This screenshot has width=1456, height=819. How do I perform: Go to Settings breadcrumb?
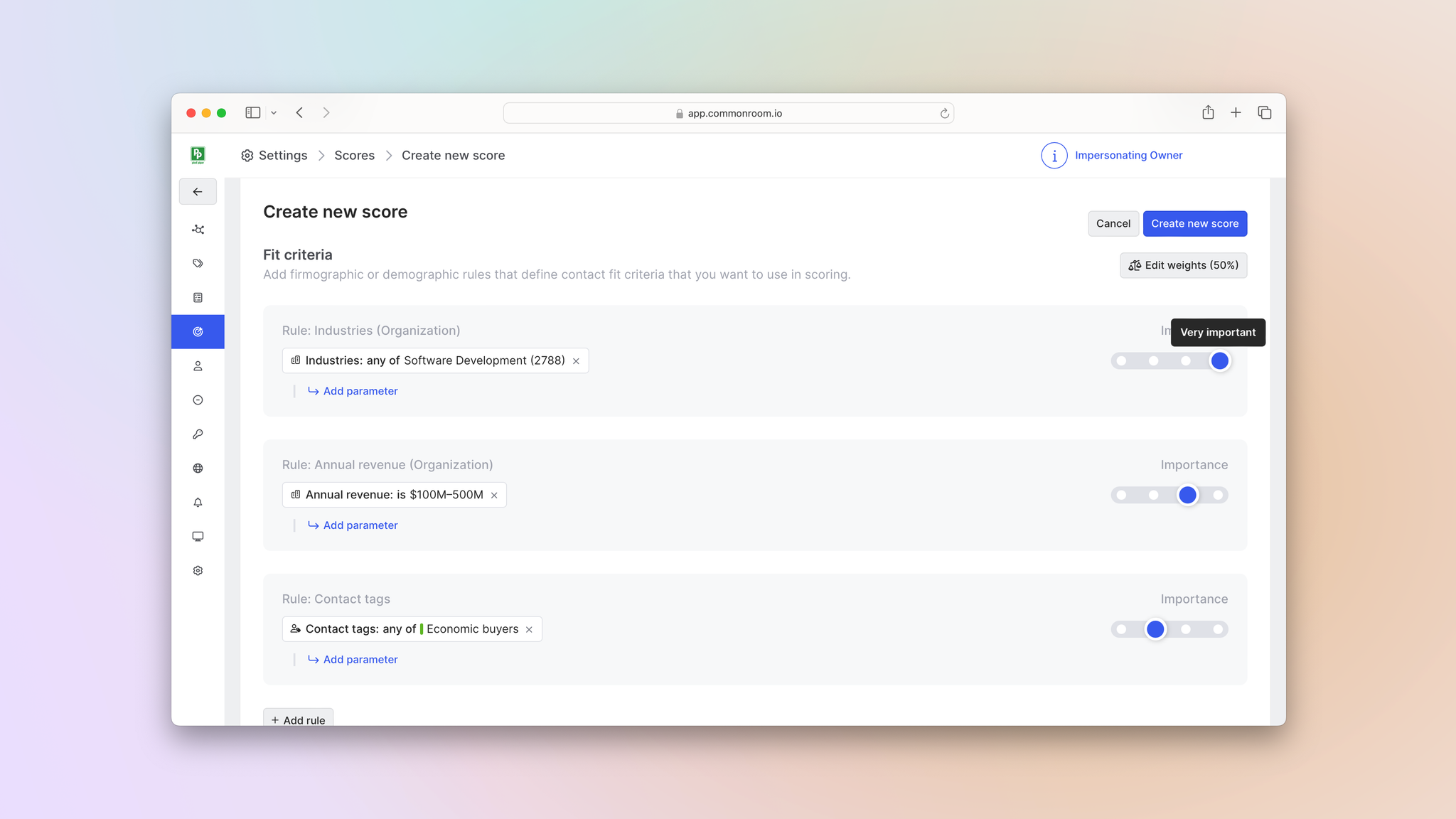[282, 156]
